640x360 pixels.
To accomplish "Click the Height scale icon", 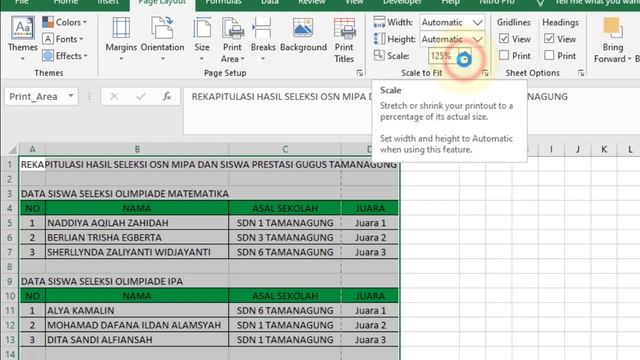I will tap(379, 39).
